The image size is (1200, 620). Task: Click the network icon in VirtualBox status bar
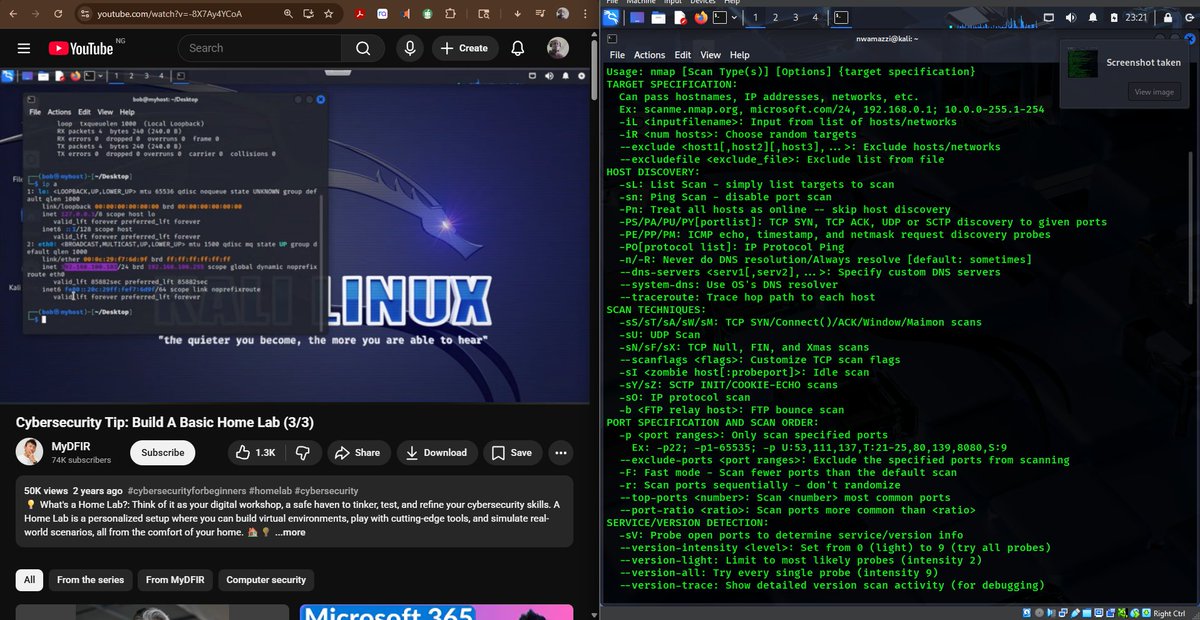click(x=1062, y=612)
